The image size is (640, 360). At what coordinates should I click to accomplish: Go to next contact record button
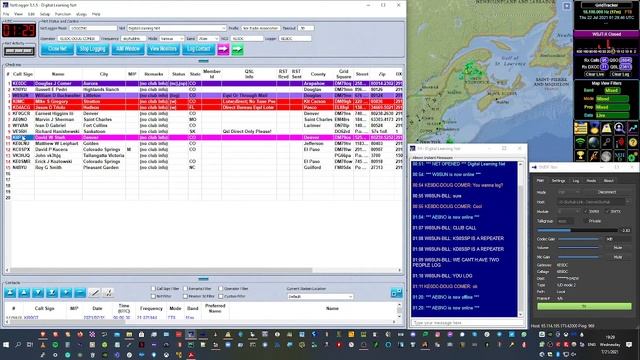[x=38, y=293]
